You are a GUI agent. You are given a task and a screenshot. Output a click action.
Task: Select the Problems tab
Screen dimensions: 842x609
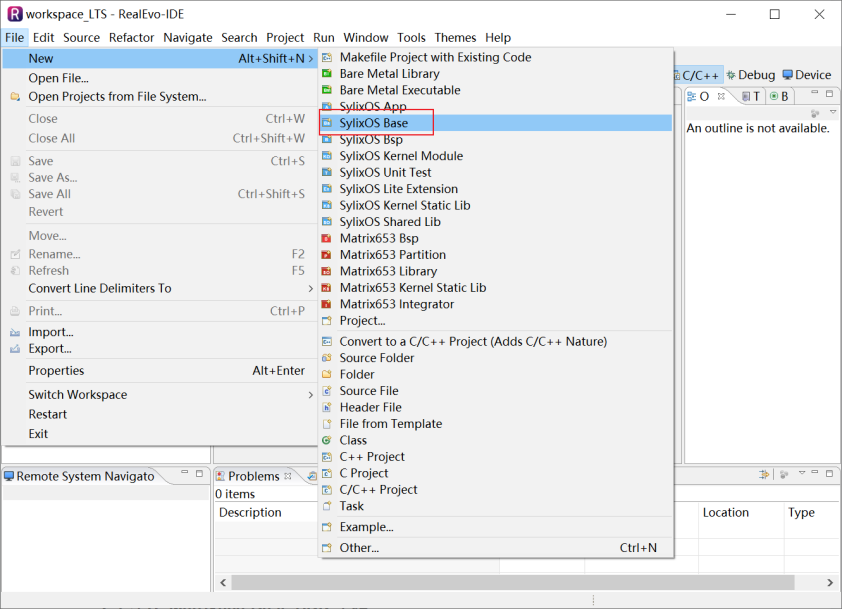(x=253, y=476)
